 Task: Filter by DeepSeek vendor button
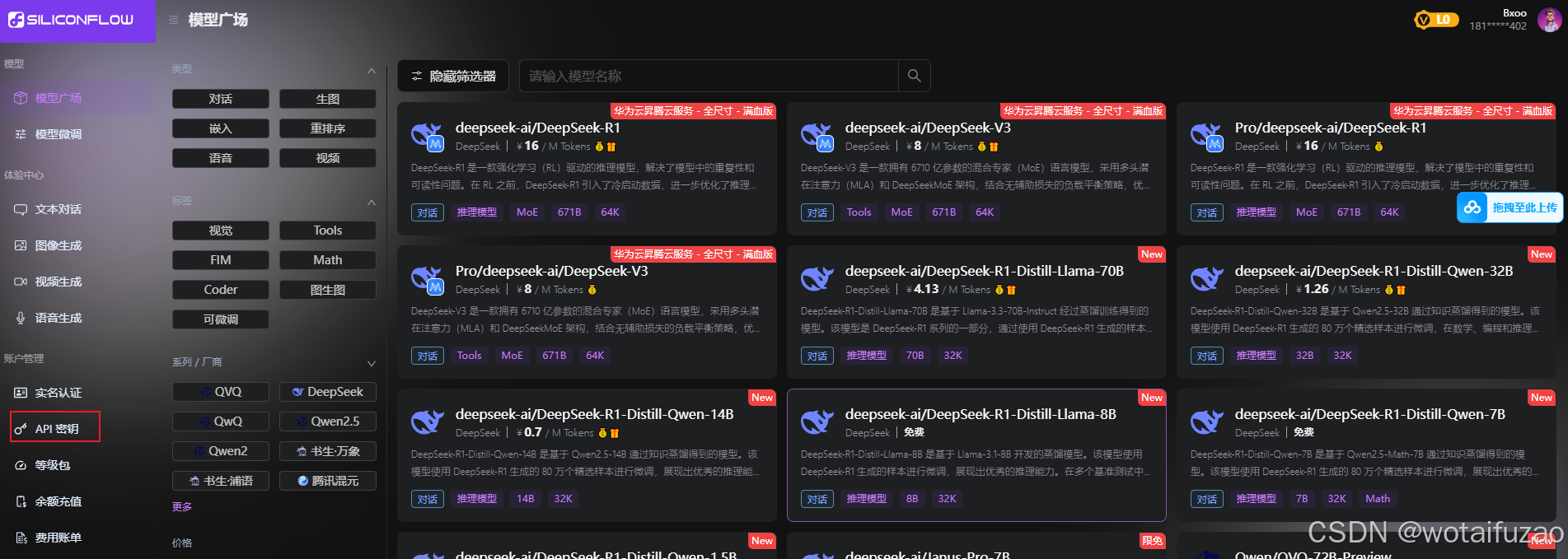pyautogui.click(x=328, y=392)
